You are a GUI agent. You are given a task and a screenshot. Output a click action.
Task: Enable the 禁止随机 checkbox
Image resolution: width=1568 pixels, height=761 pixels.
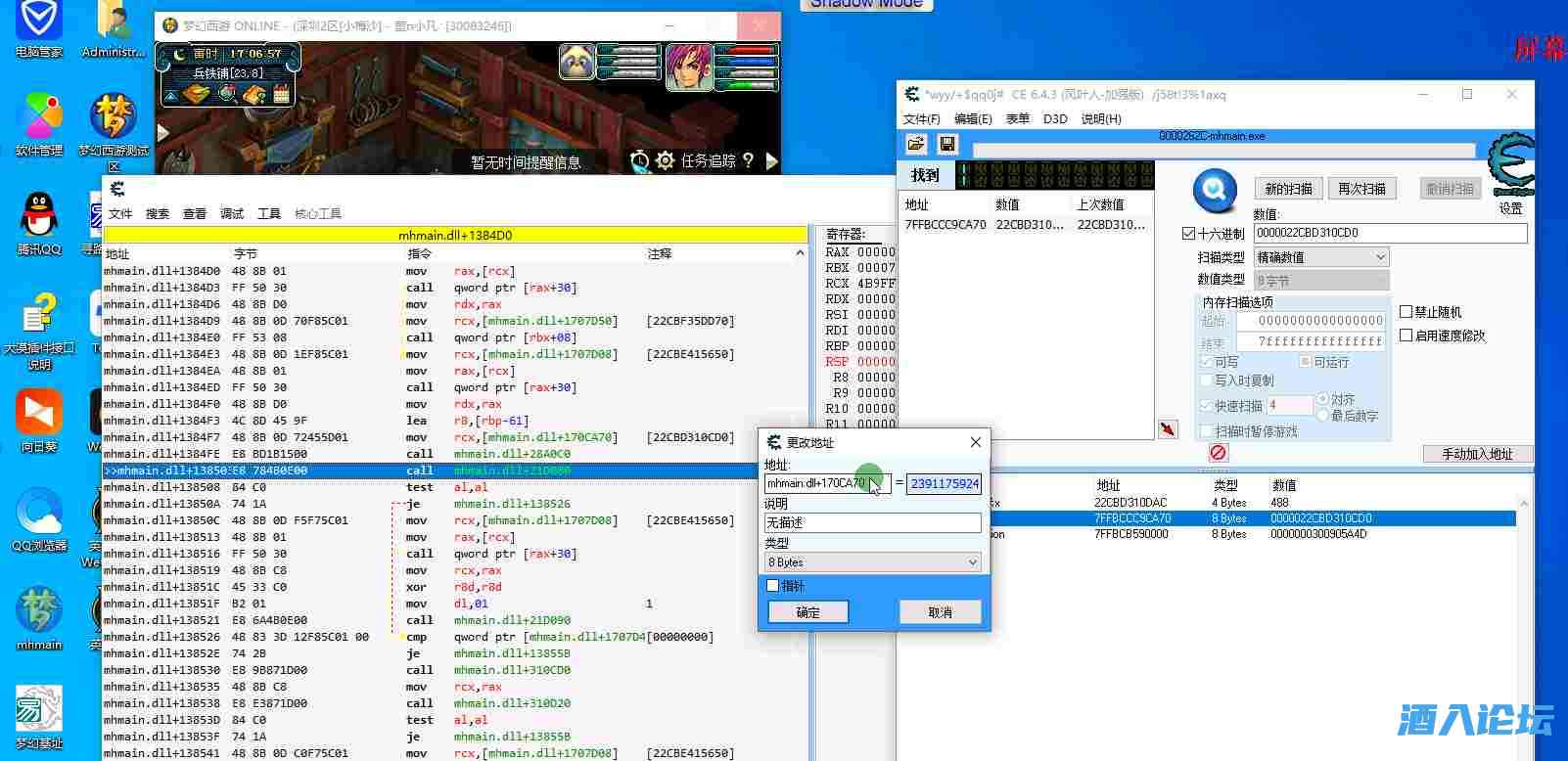pos(1407,312)
